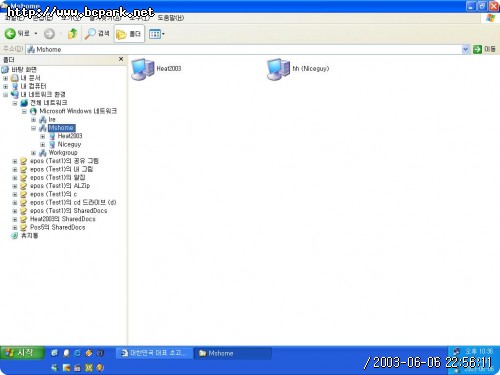The image size is (500, 375).
Task: Expand the 내 문서 tree node
Action: coord(5,78)
